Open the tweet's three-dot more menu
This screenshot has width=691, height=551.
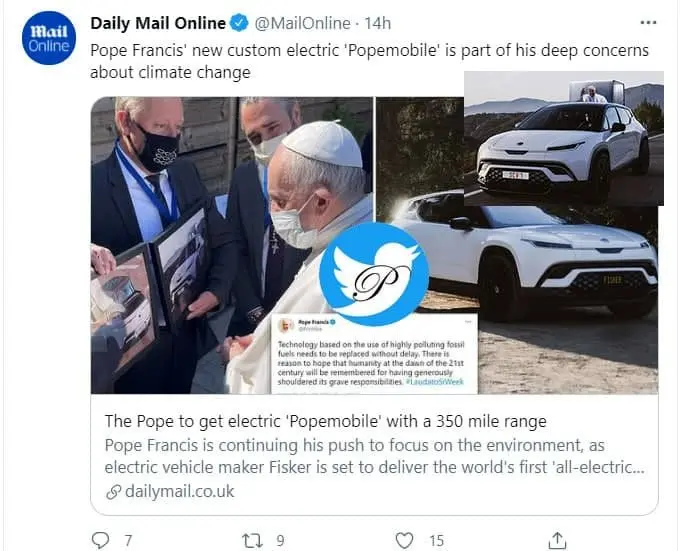tap(648, 22)
